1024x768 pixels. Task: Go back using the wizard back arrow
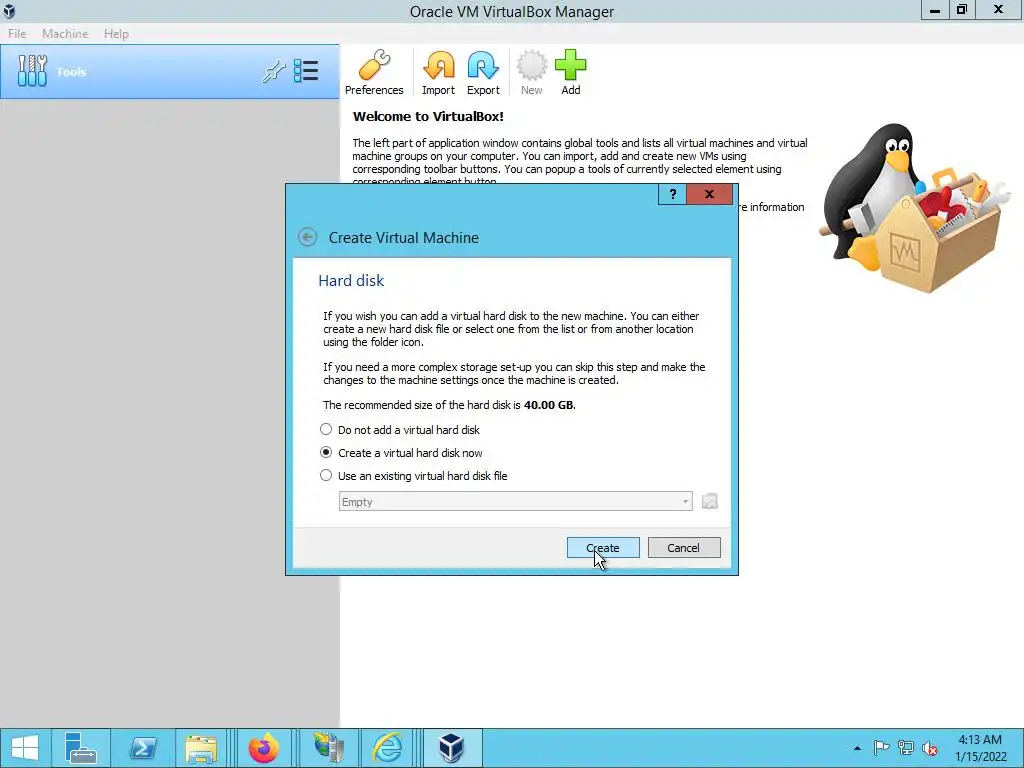point(308,236)
